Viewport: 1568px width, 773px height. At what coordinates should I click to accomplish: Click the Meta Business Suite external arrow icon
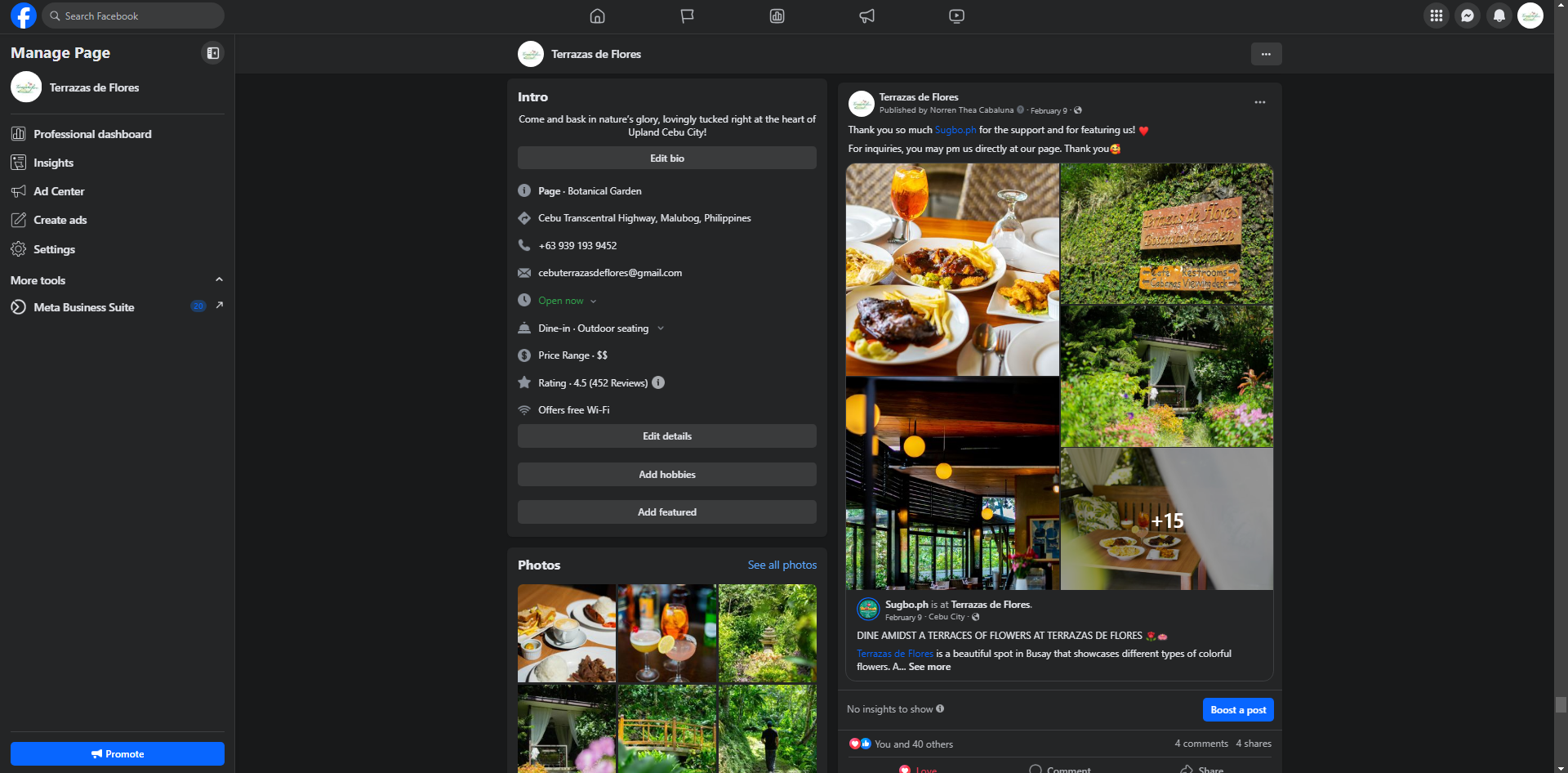click(x=219, y=306)
